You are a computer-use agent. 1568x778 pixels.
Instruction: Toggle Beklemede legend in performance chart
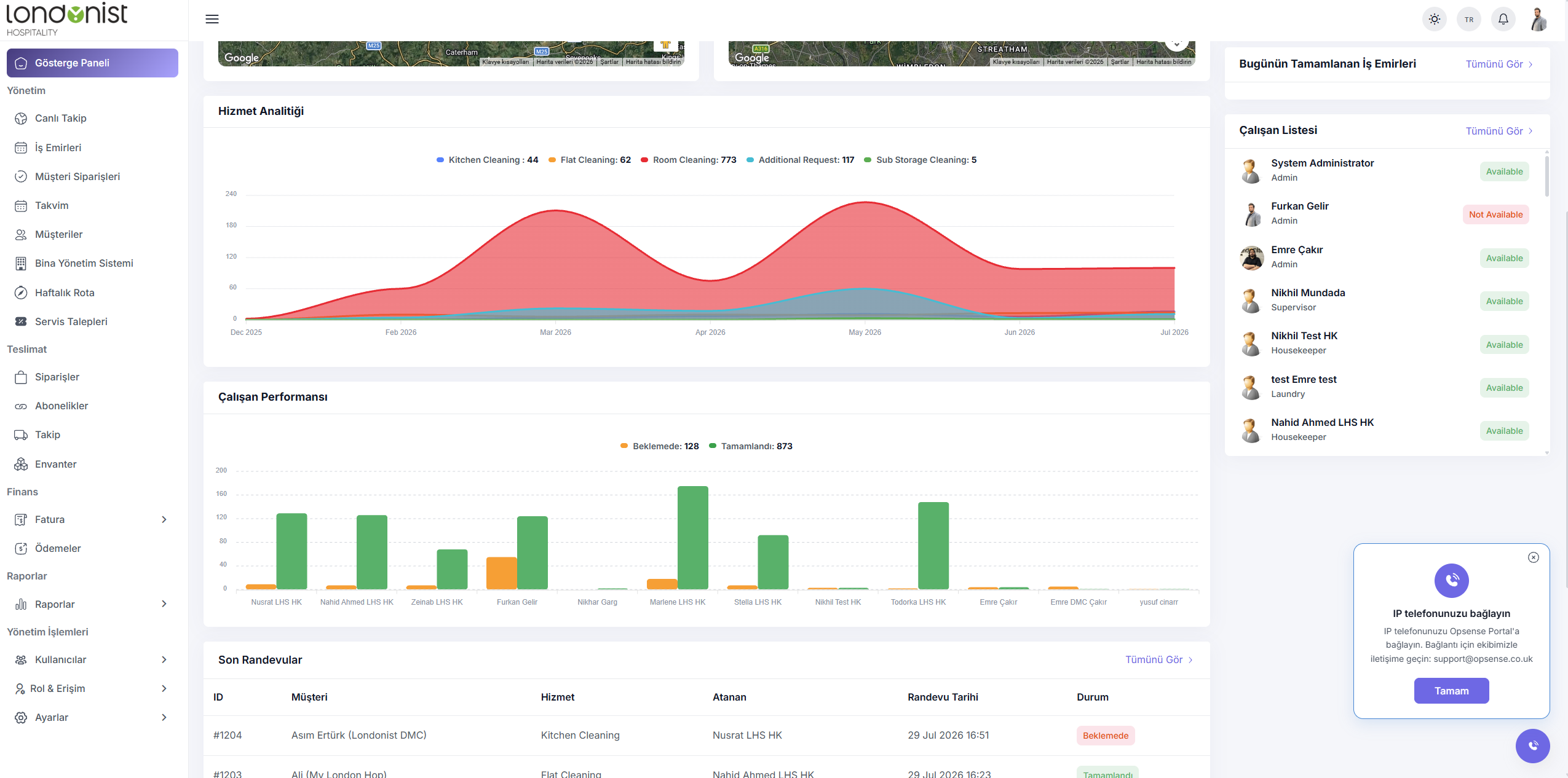click(x=659, y=446)
